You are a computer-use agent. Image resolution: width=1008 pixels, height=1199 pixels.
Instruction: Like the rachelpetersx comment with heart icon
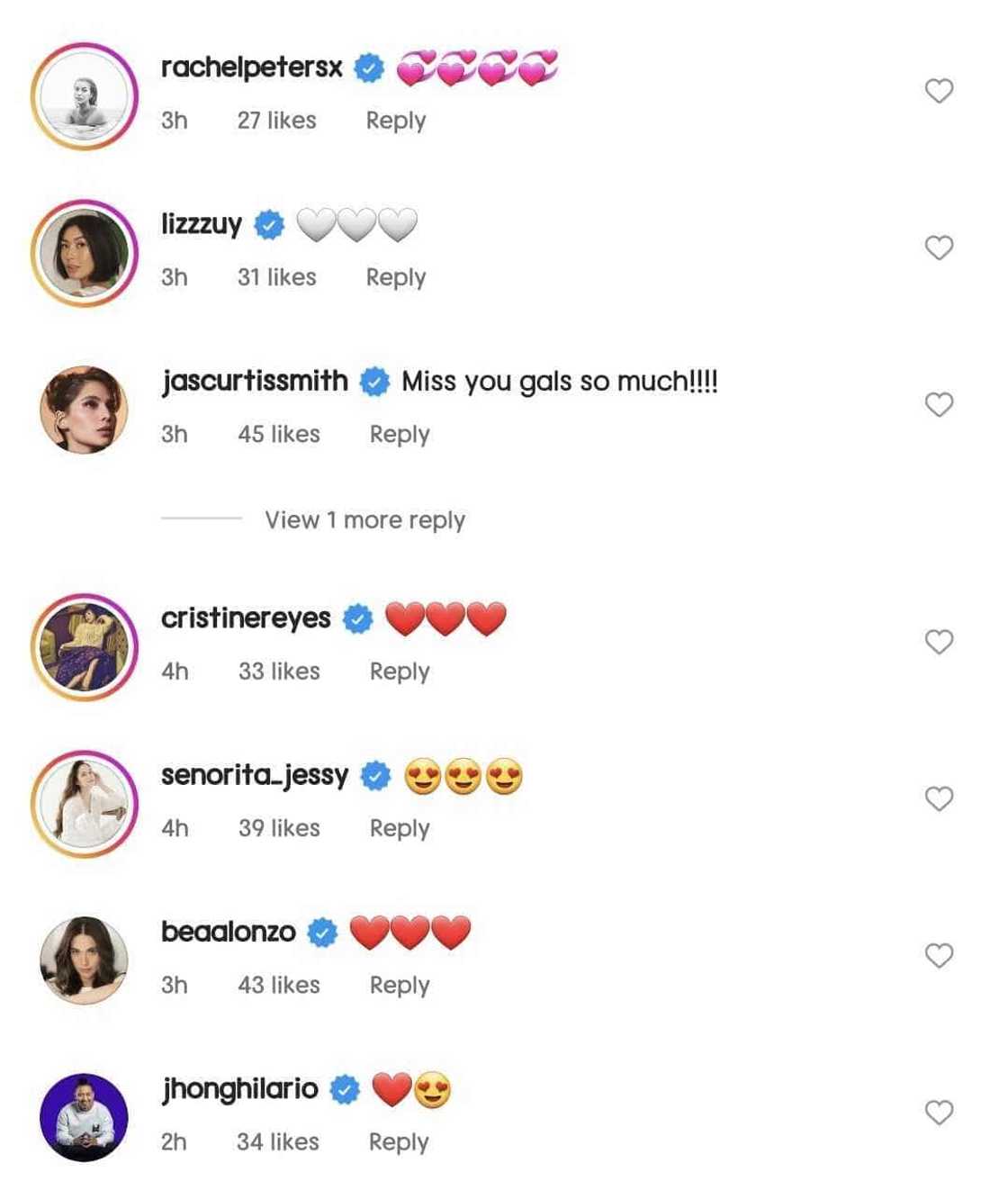pyautogui.click(x=939, y=91)
